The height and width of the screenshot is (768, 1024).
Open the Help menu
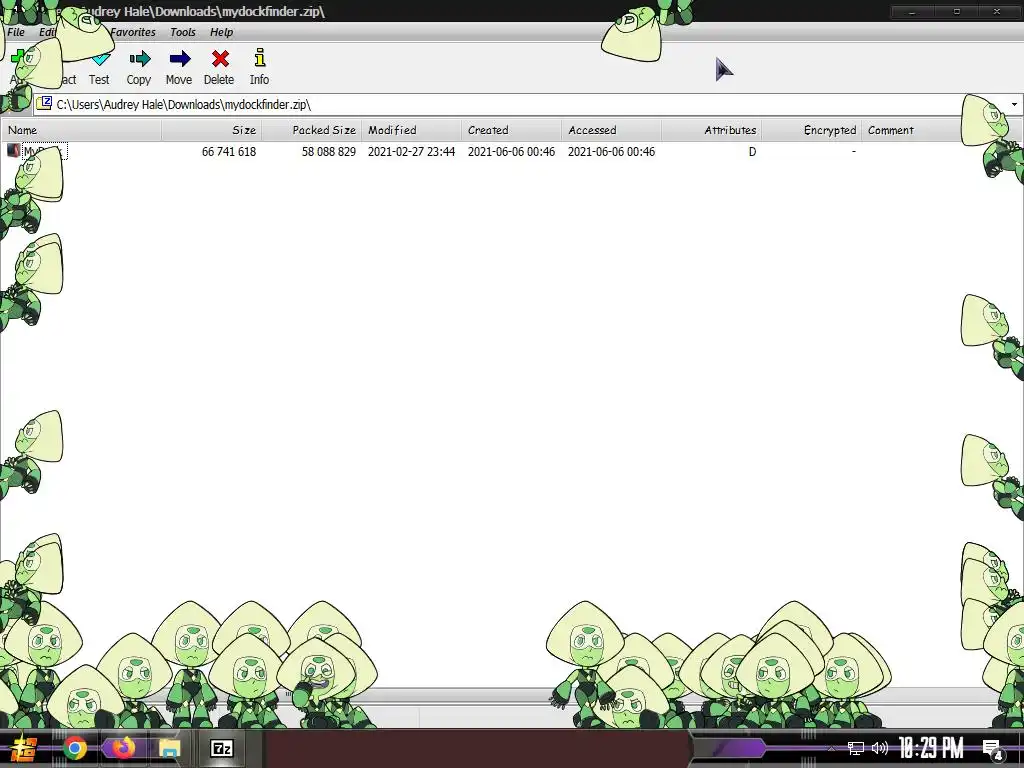pos(221,32)
